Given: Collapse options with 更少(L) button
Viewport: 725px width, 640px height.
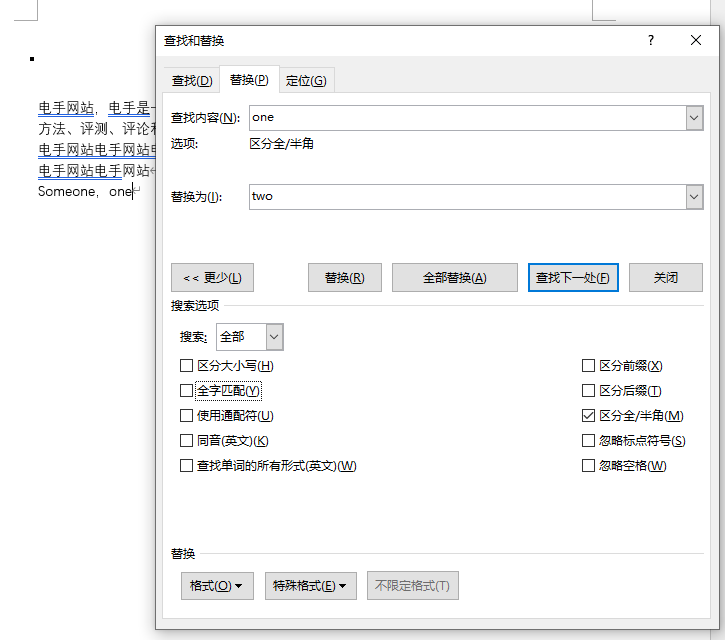Looking at the screenshot, I should [x=212, y=277].
